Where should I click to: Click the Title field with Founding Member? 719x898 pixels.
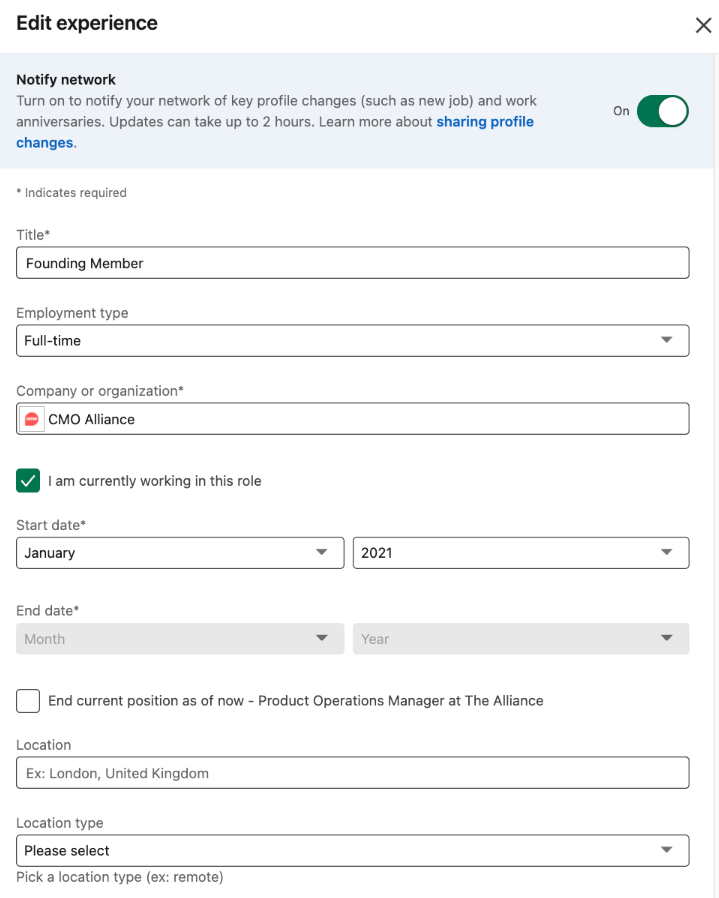[352, 263]
